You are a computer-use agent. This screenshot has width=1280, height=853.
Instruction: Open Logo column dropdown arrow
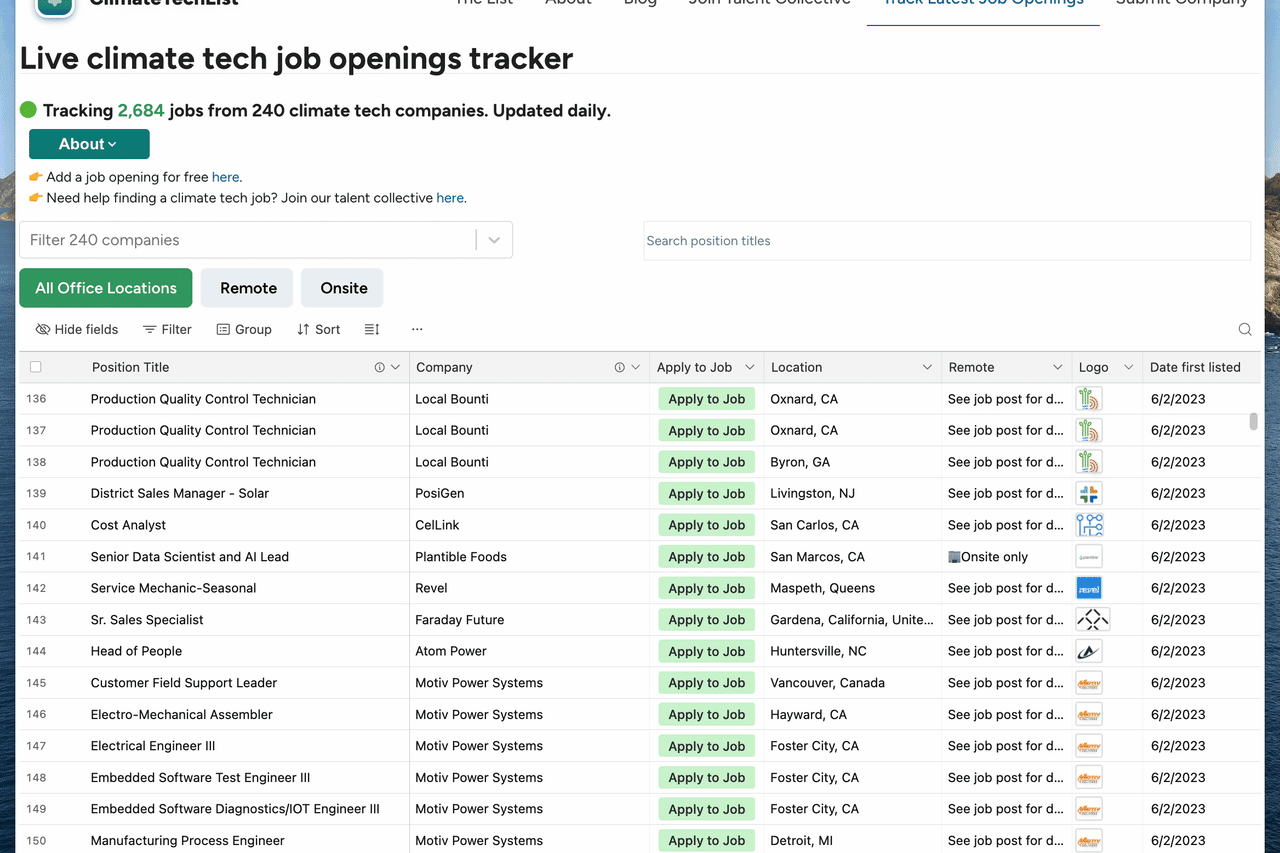1128,367
